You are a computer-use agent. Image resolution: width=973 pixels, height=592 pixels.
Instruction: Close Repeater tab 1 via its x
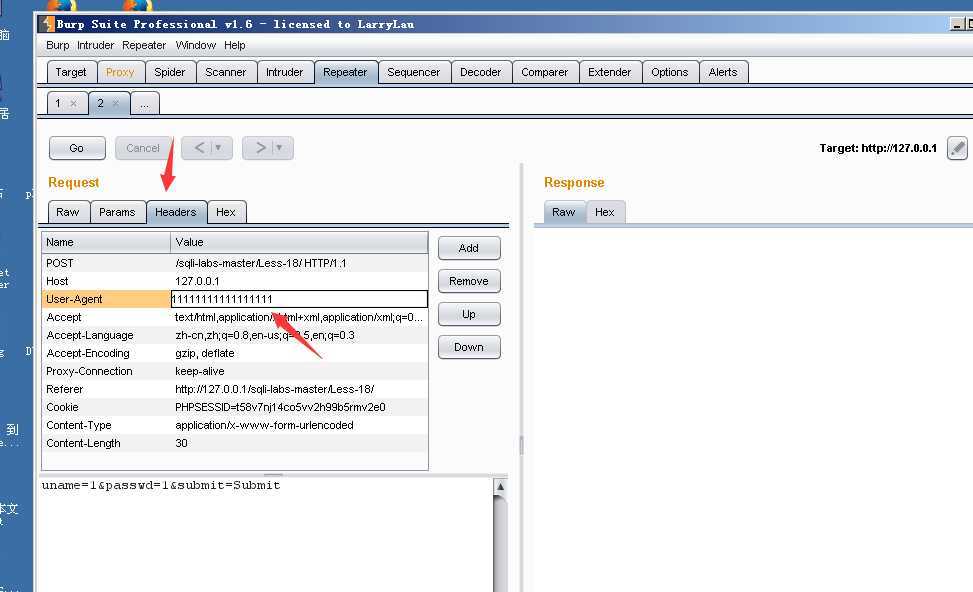73,104
